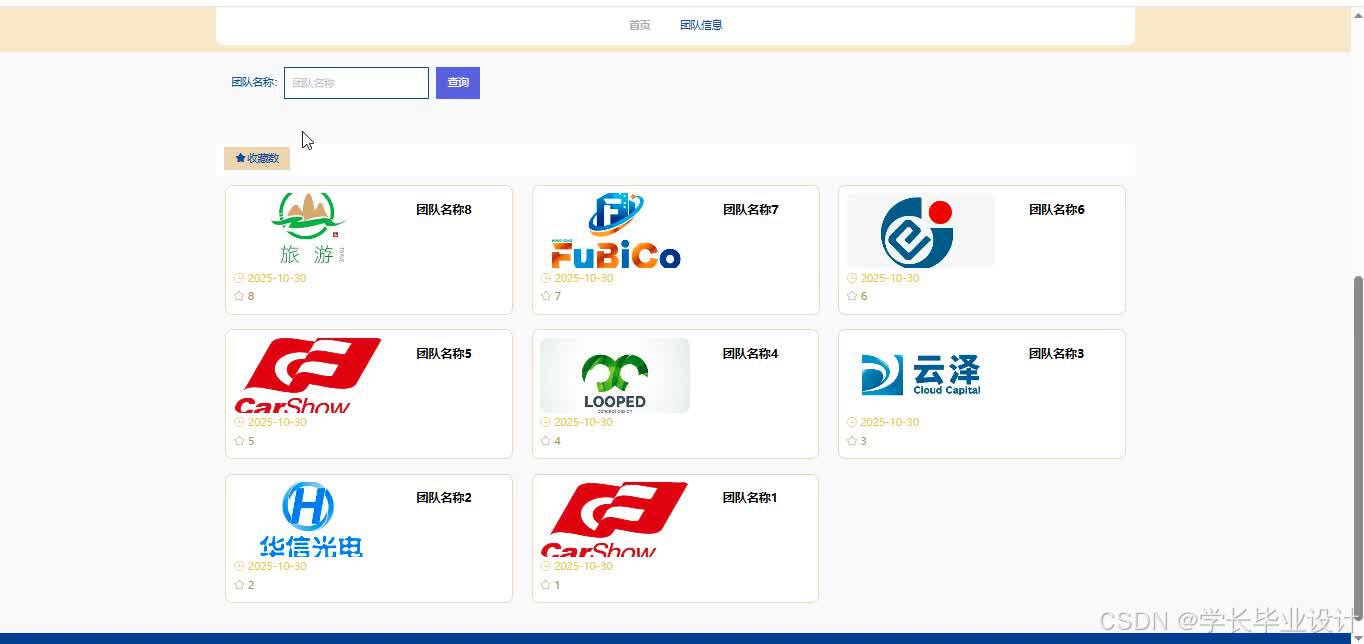1364x644 pixels.
Task: Click the 查询 search button
Action: pyautogui.click(x=458, y=83)
